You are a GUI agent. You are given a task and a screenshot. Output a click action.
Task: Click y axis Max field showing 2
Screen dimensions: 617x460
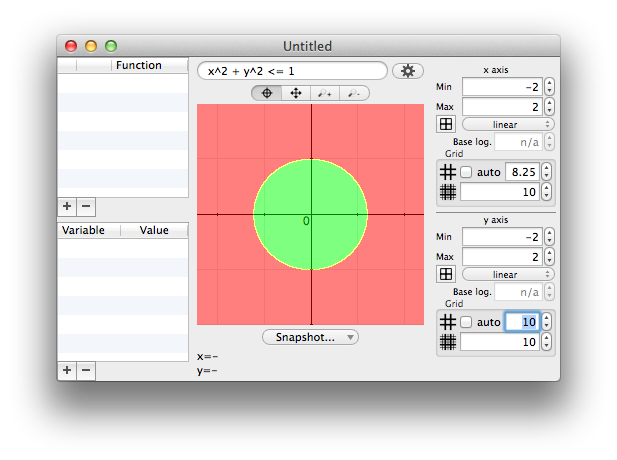[x=502, y=257]
